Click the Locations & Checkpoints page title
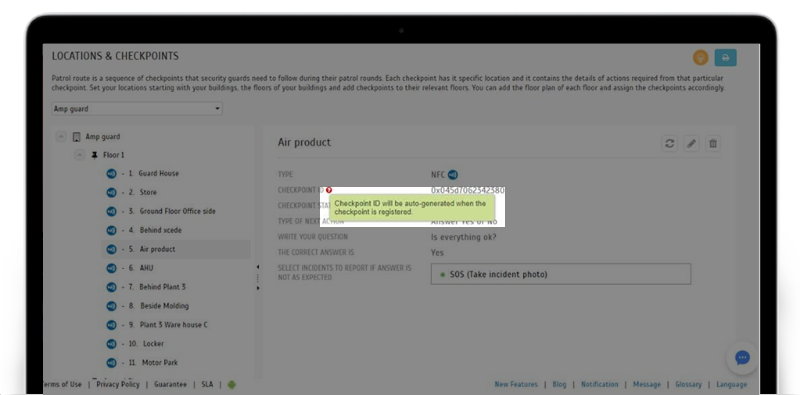 point(115,56)
